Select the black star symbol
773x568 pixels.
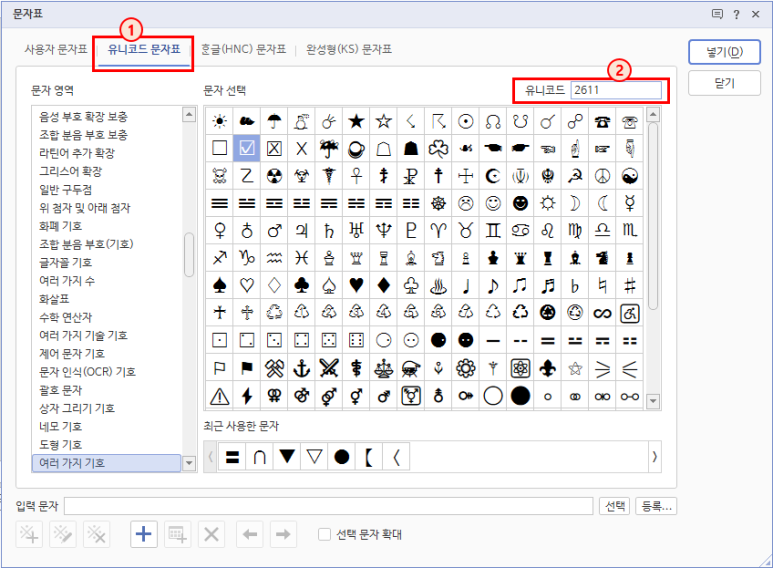click(x=356, y=121)
